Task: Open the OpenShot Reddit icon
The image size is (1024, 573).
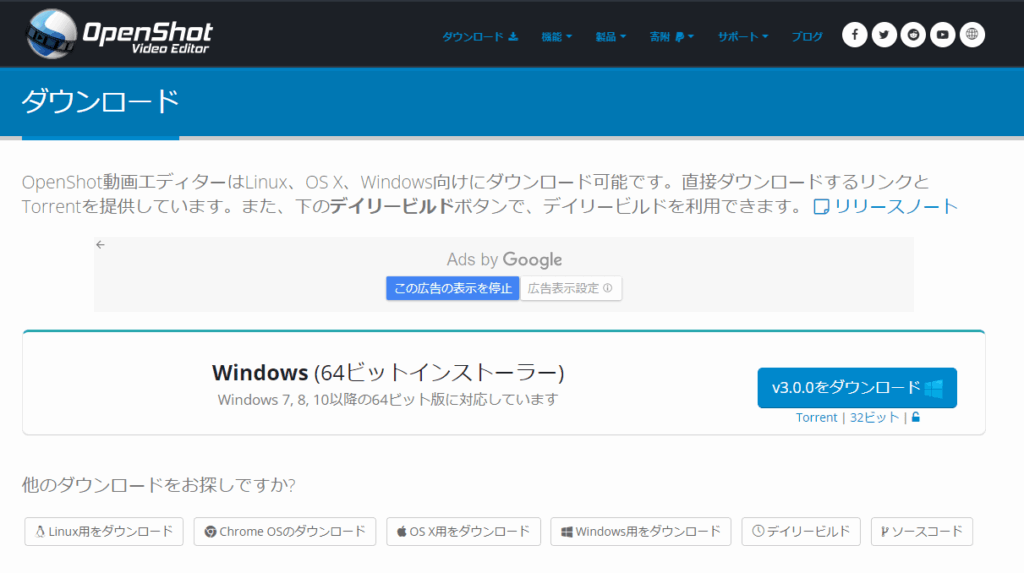Action: click(913, 35)
